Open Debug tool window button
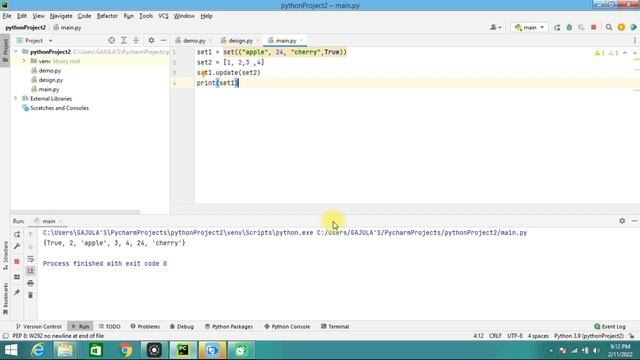 pyautogui.click(x=182, y=327)
